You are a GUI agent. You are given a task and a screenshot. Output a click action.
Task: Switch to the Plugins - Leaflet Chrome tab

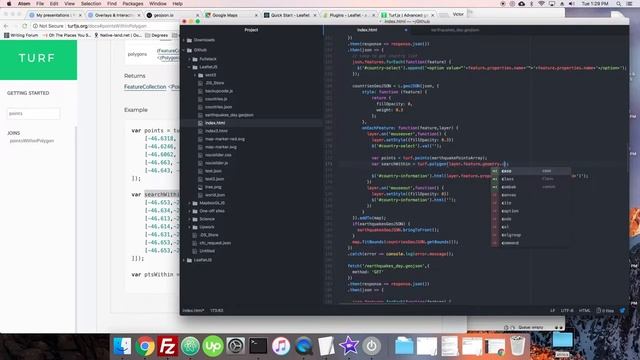pyautogui.click(x=348, y=15)
